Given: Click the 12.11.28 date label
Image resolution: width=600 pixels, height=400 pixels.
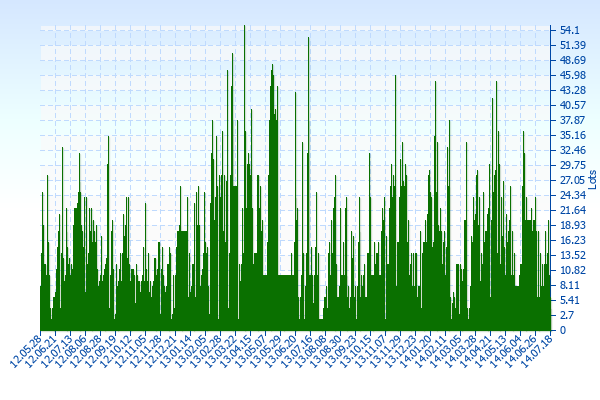Looking at the screenshot, I should pyautogui.click(x=146, y=351).
